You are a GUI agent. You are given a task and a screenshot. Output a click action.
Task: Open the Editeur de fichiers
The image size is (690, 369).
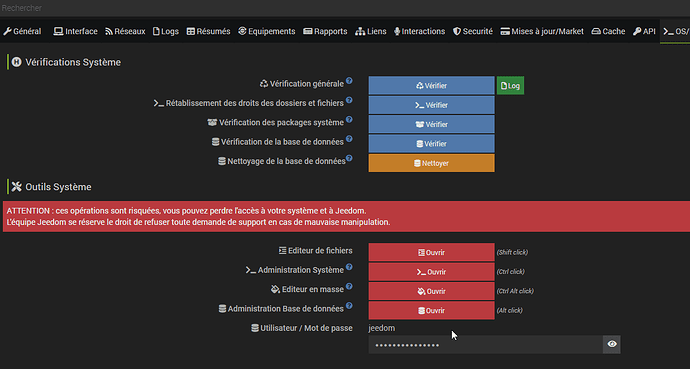point(431,252)
